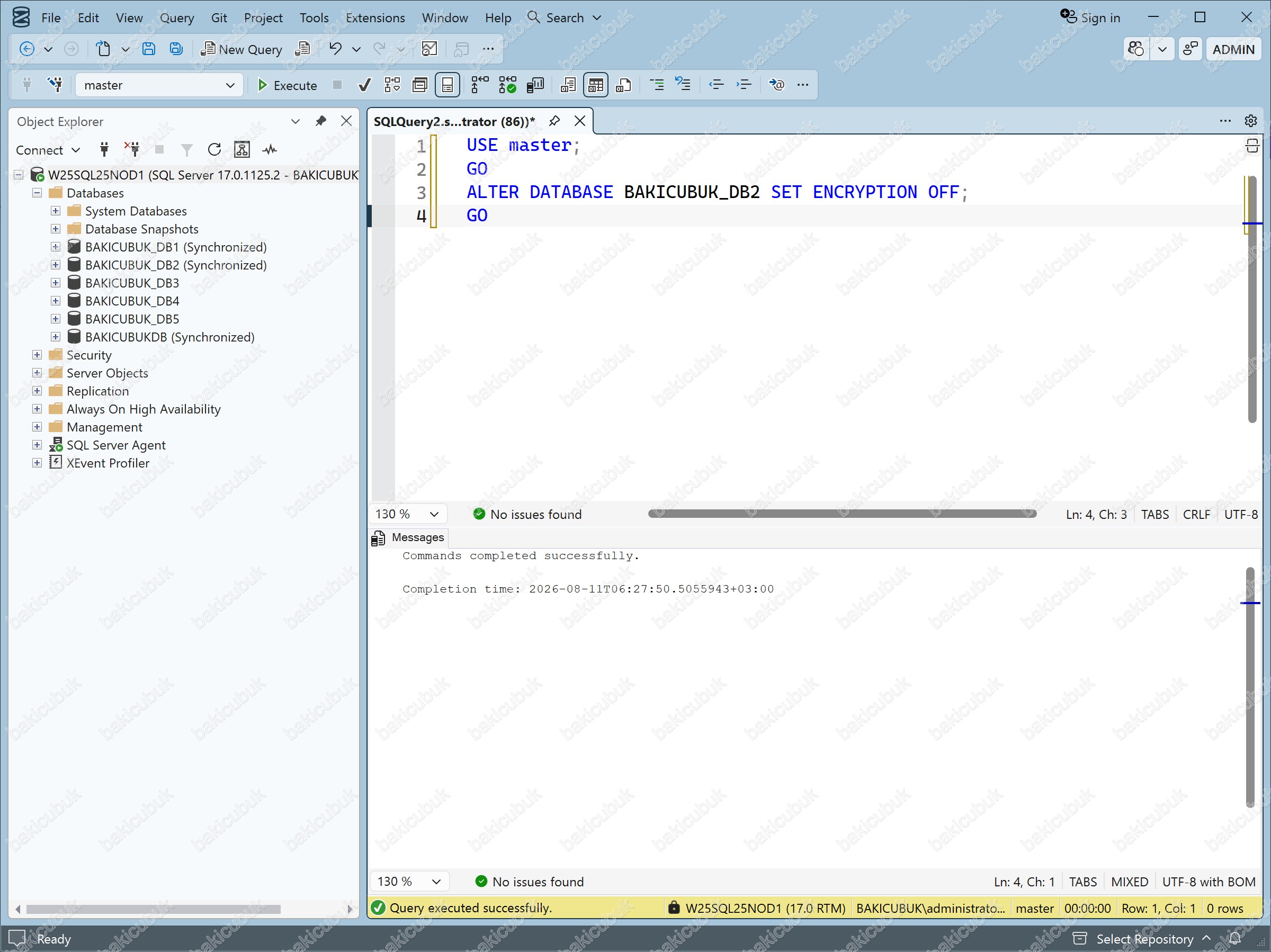The width and height of the screenshot is (1271, 952).
Task: Expand BAKICUBUK_DB2 (Synchronized) node
Action: (x=55, y=265)
